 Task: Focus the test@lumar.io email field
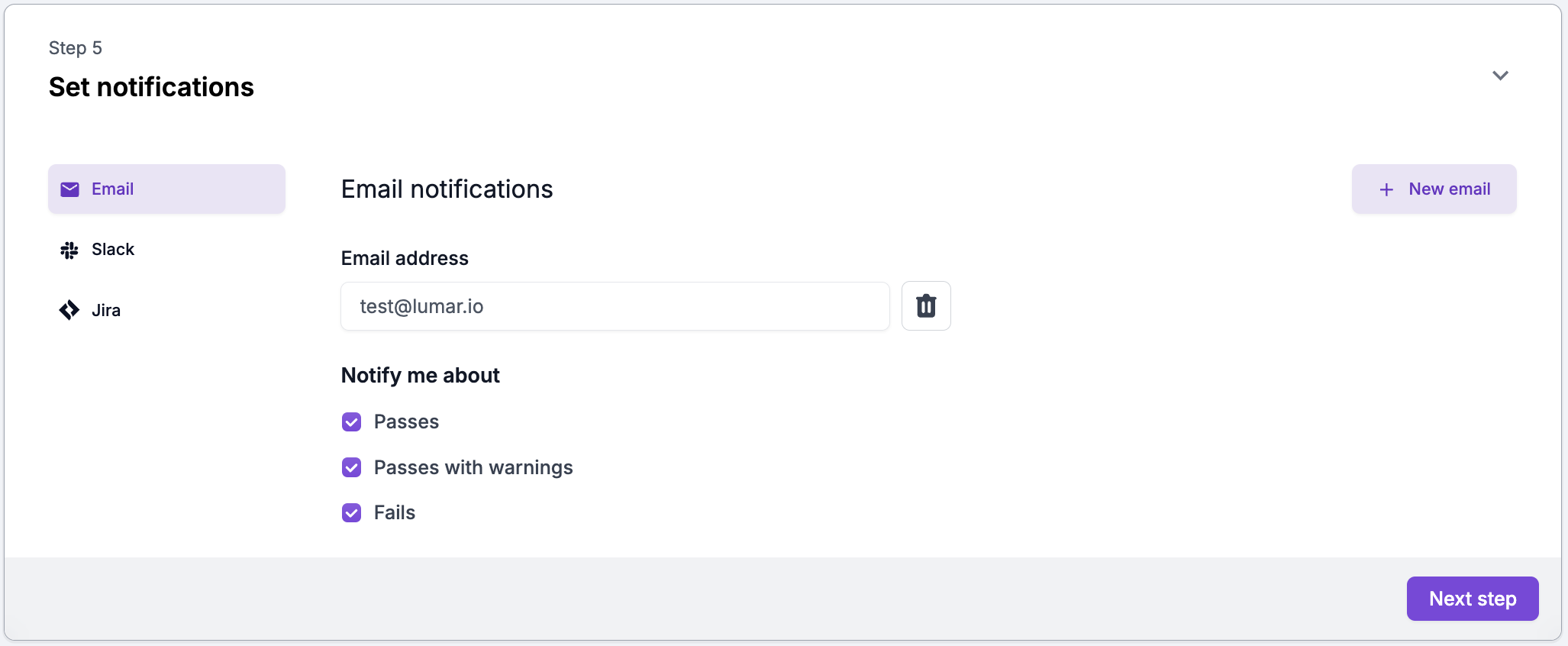(615, 306)
